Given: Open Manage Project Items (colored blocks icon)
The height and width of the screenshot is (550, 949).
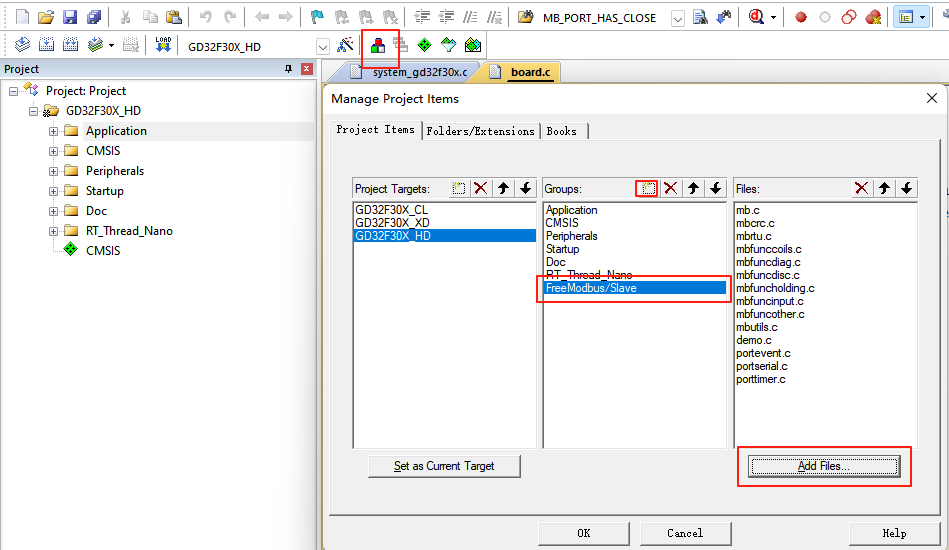Looking at the screenshot, I should (x=378, y=45).
